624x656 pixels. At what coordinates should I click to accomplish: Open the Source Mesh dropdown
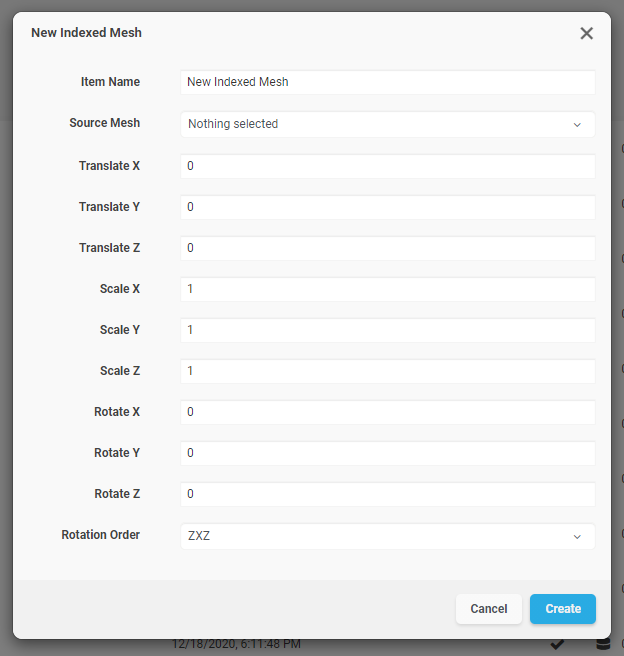pos(388,124)
